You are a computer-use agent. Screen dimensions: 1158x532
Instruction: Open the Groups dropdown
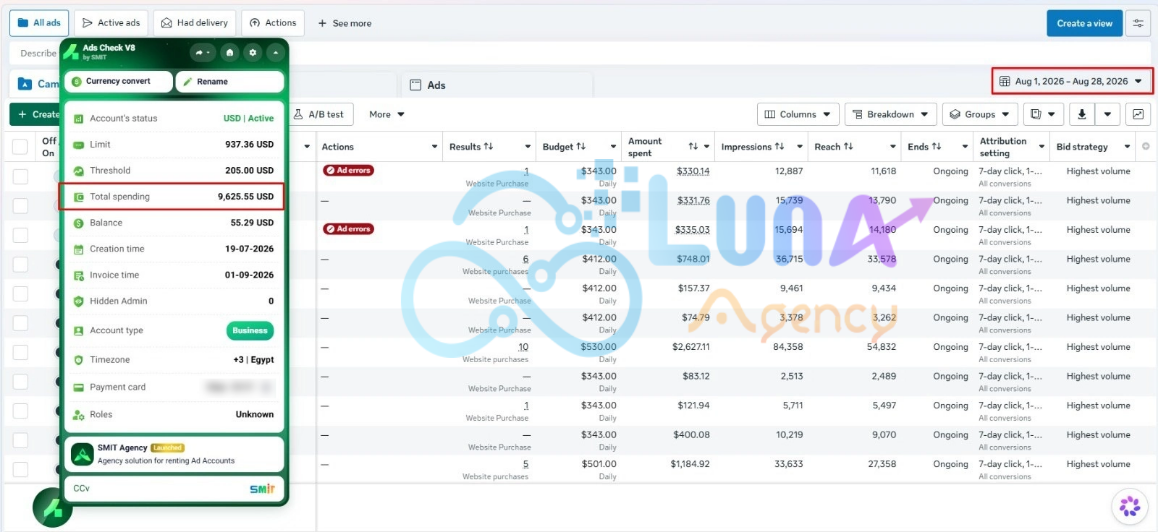pyautogui.click(x=980, y=115)
